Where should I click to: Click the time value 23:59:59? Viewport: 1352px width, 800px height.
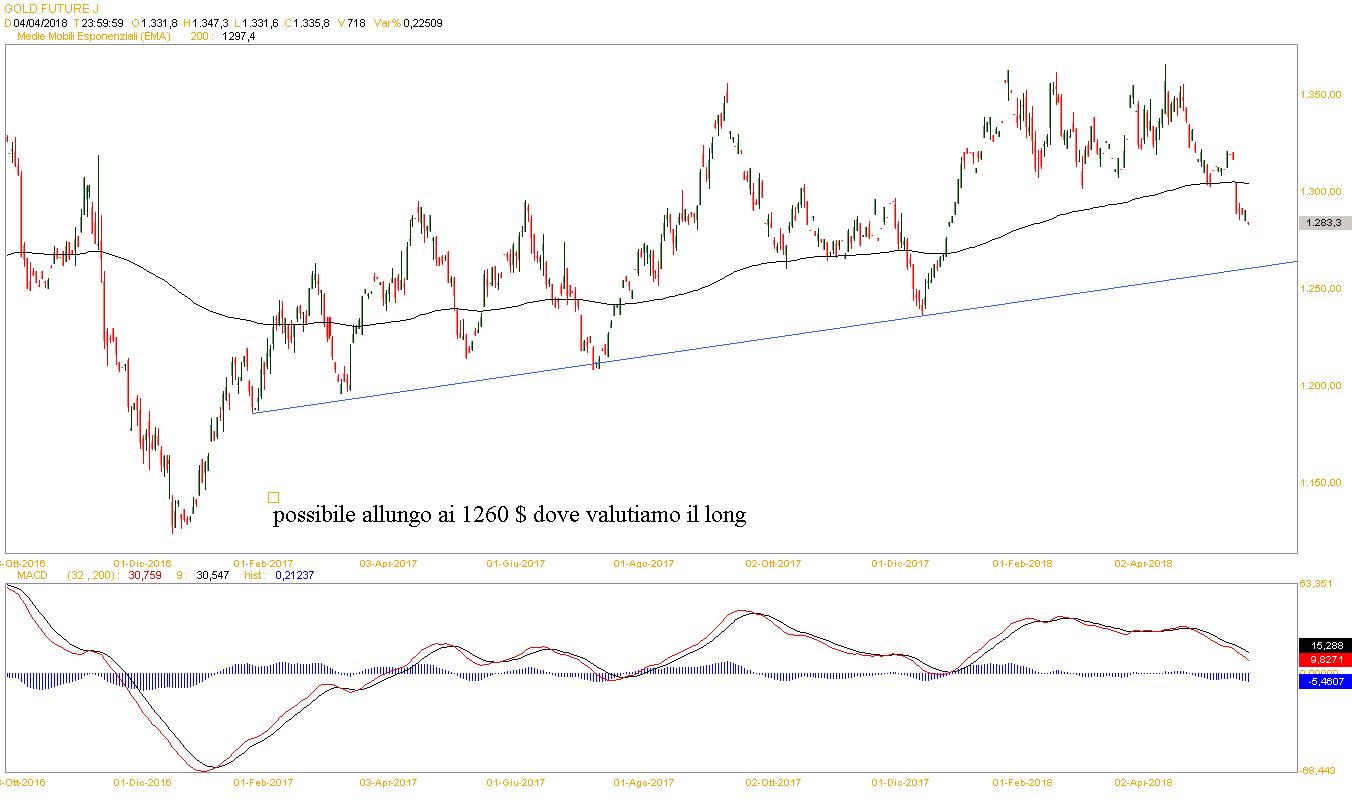point(103,23)
